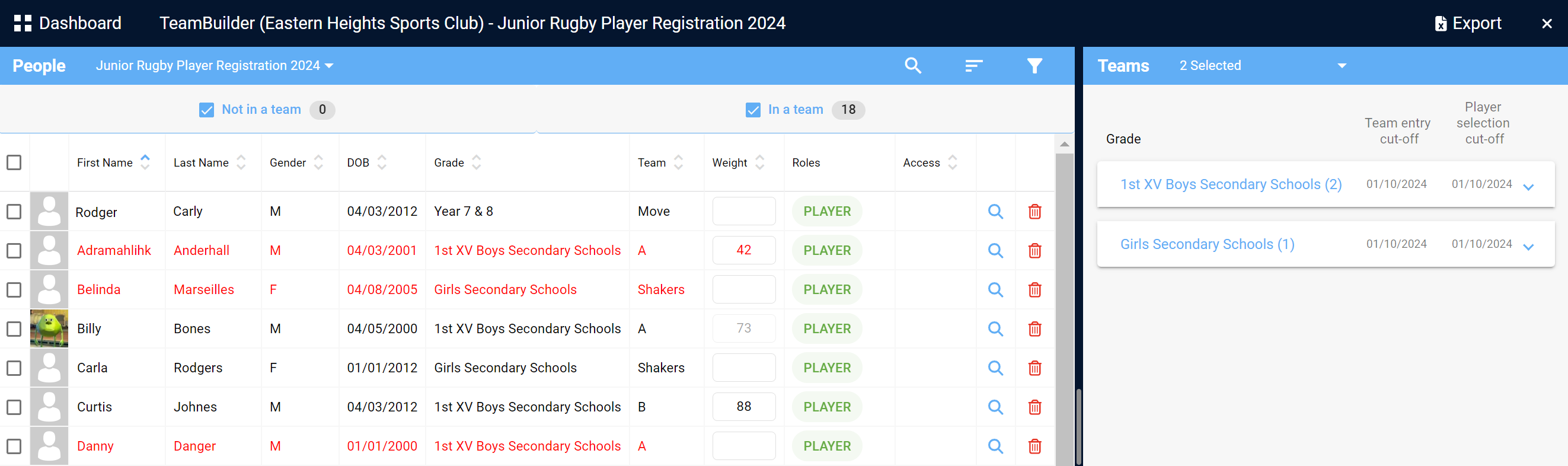Expand Girls Secondary Schools chevron
This screenshot has height=466, width=1568.
tap(1528, 246)
